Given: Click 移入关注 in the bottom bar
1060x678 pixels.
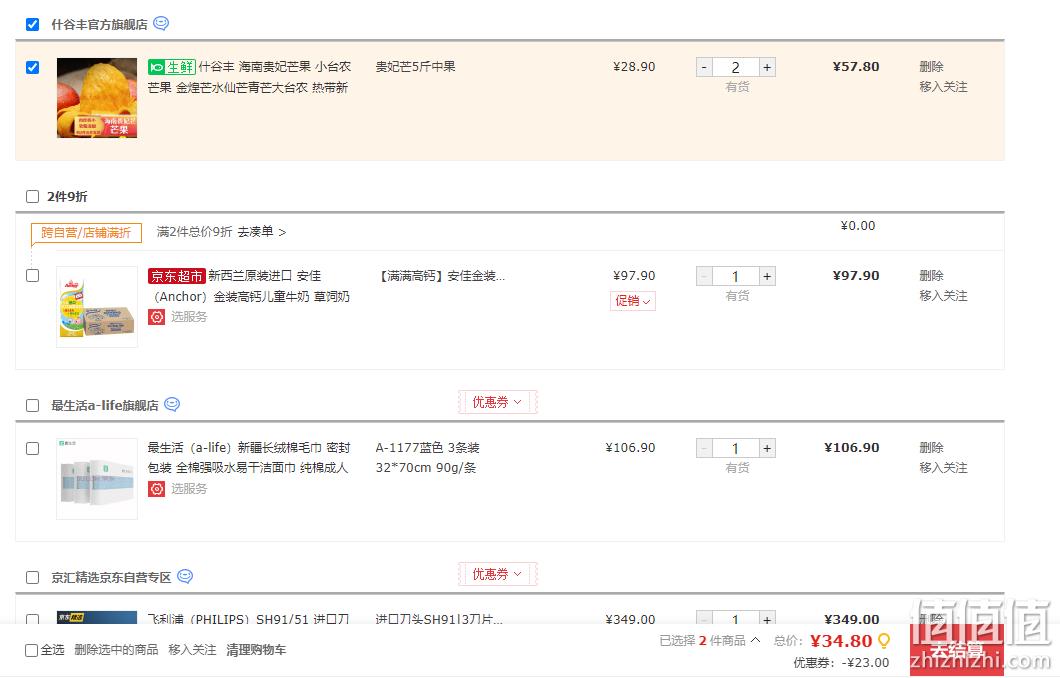Looking at the screenshot, I should (192, 650).
